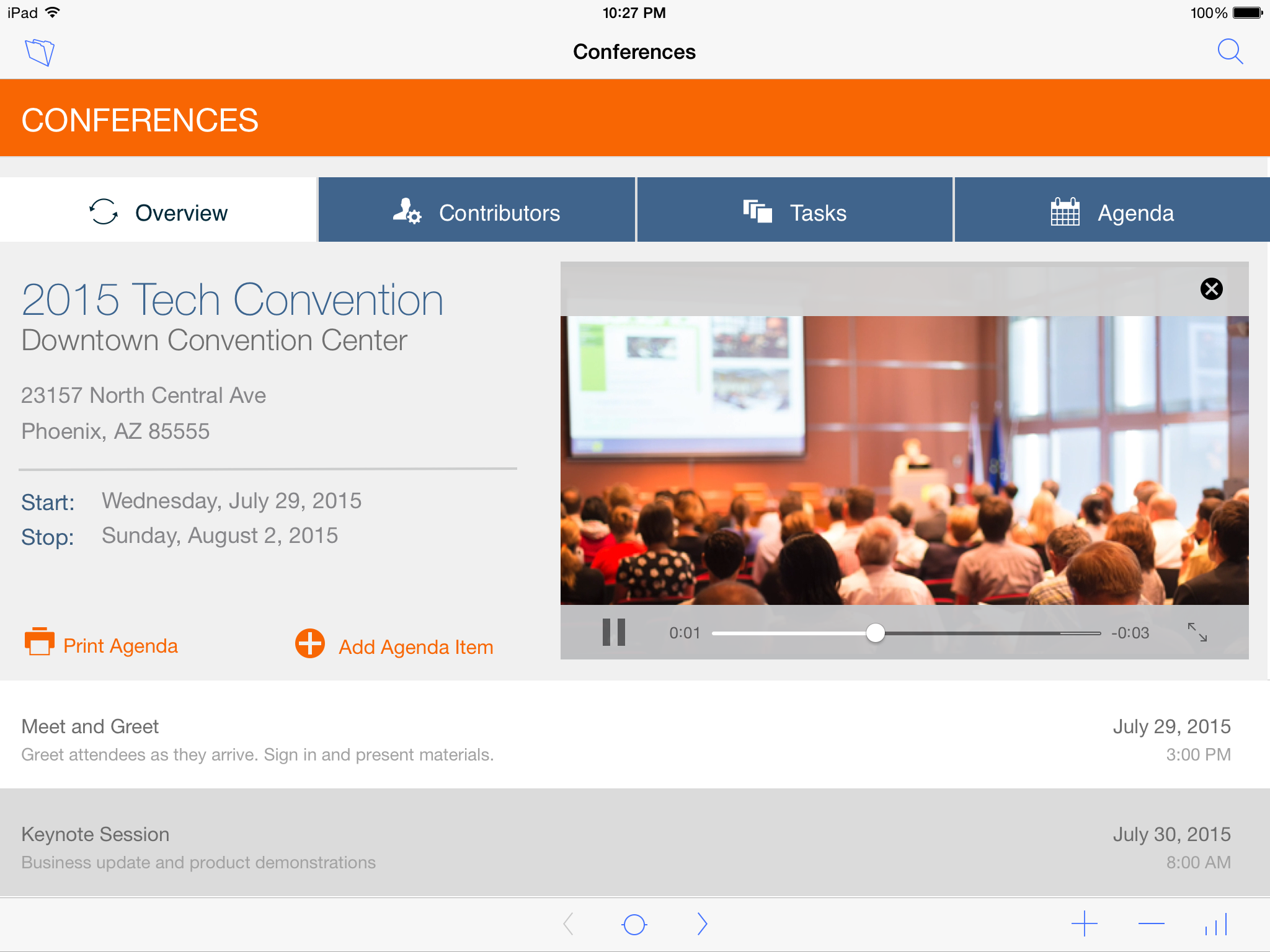Screen dimensions: 1270x952
Task: Delete record minus icon
Action: [1151, 924]
